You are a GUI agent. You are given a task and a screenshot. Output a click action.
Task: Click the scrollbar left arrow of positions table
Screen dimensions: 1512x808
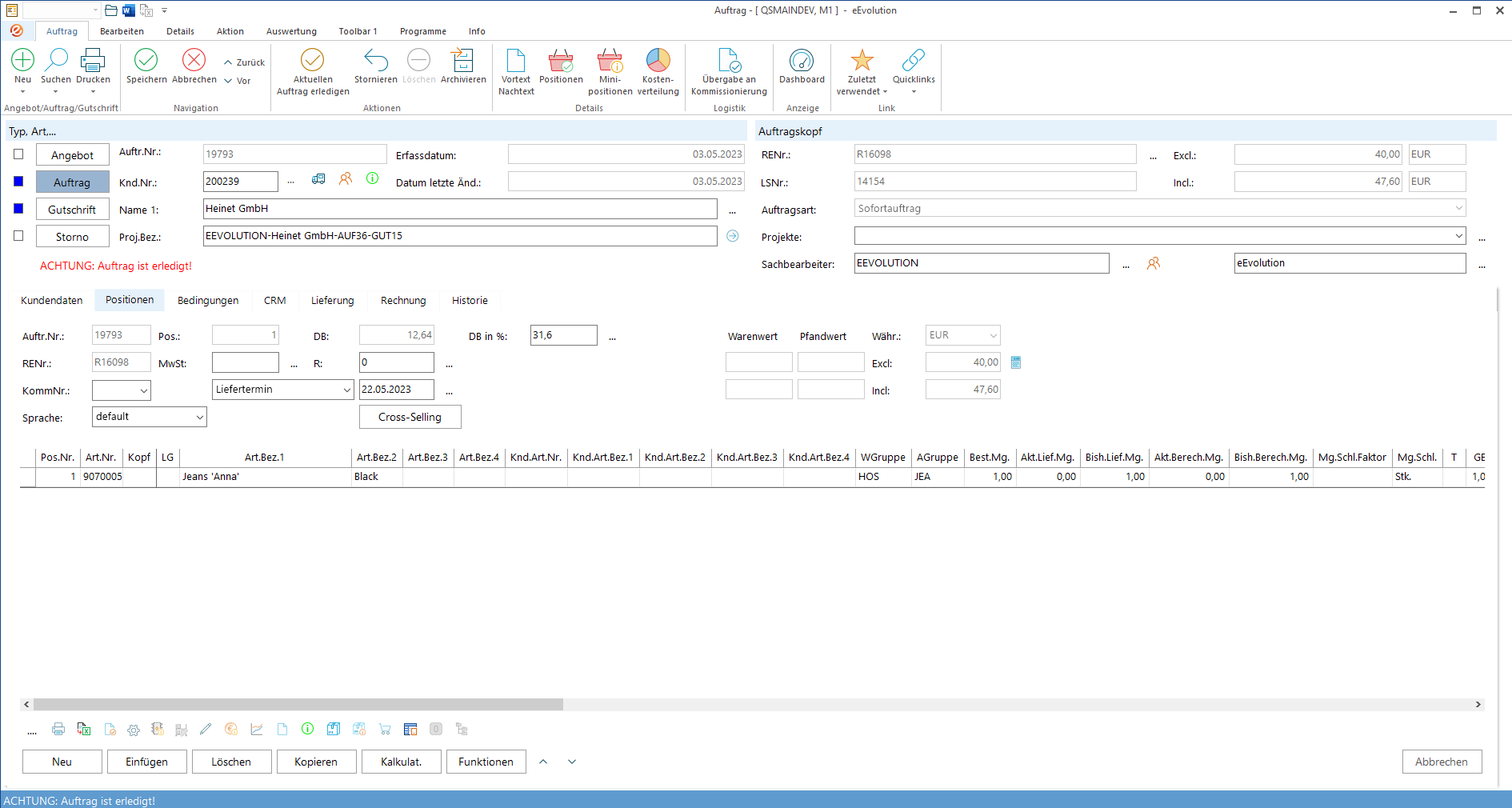(x=26, y=705)
